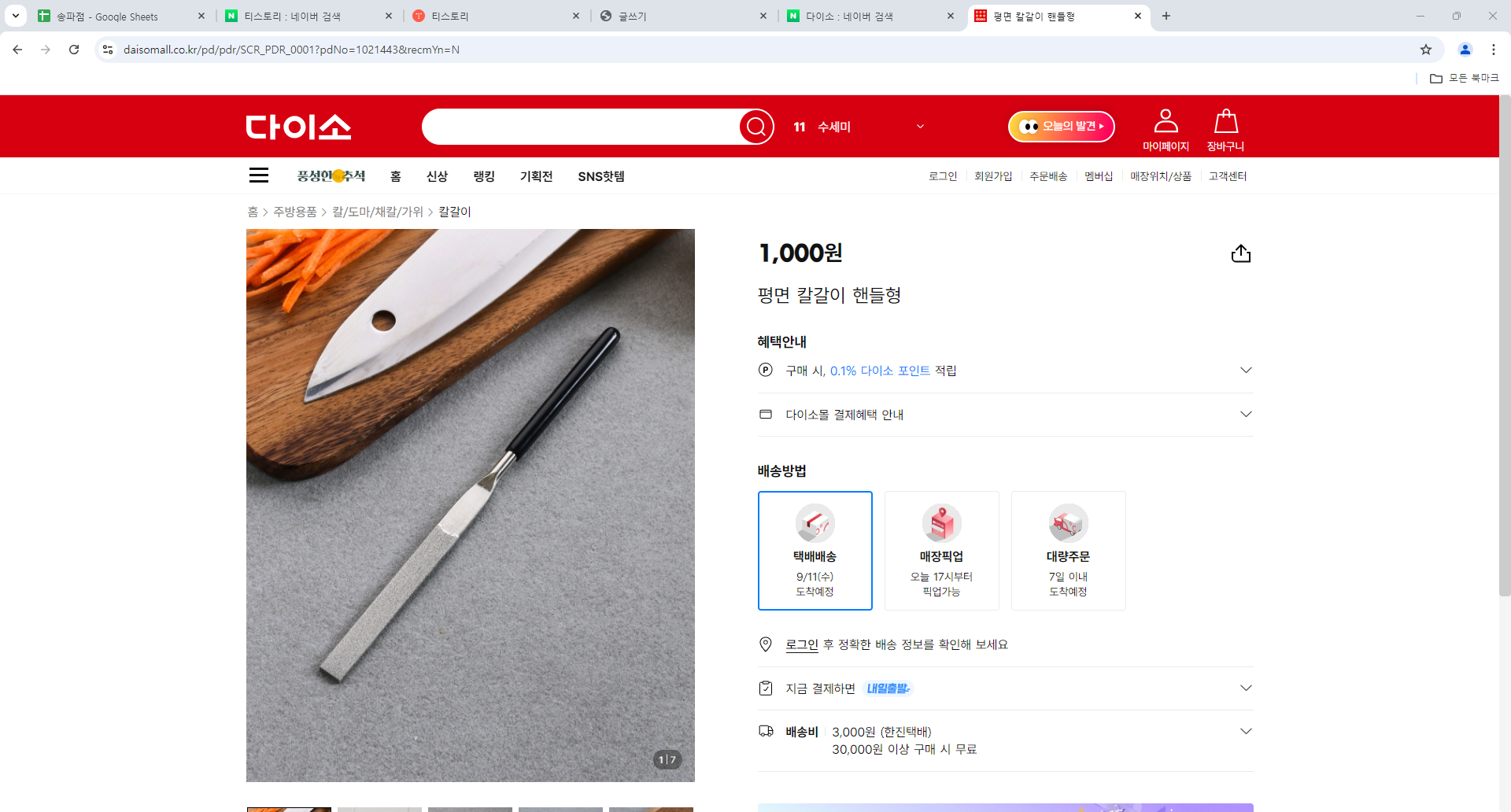
Task: Switch to the 다이소 : 네이버 검색 tab
Action: [872, 17]
